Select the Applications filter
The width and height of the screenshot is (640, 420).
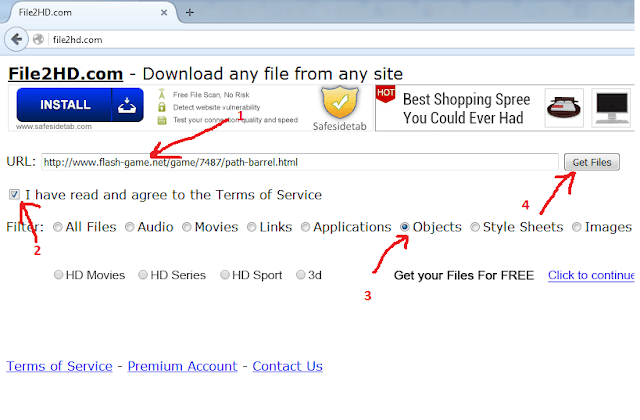pyautogui.click(x=305, y=227)
